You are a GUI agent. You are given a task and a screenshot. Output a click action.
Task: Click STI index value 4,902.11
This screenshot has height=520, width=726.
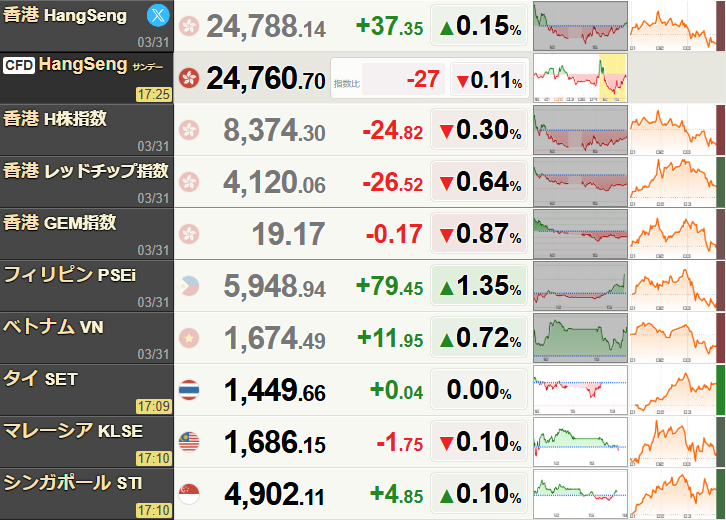click(x=275, y=494)
